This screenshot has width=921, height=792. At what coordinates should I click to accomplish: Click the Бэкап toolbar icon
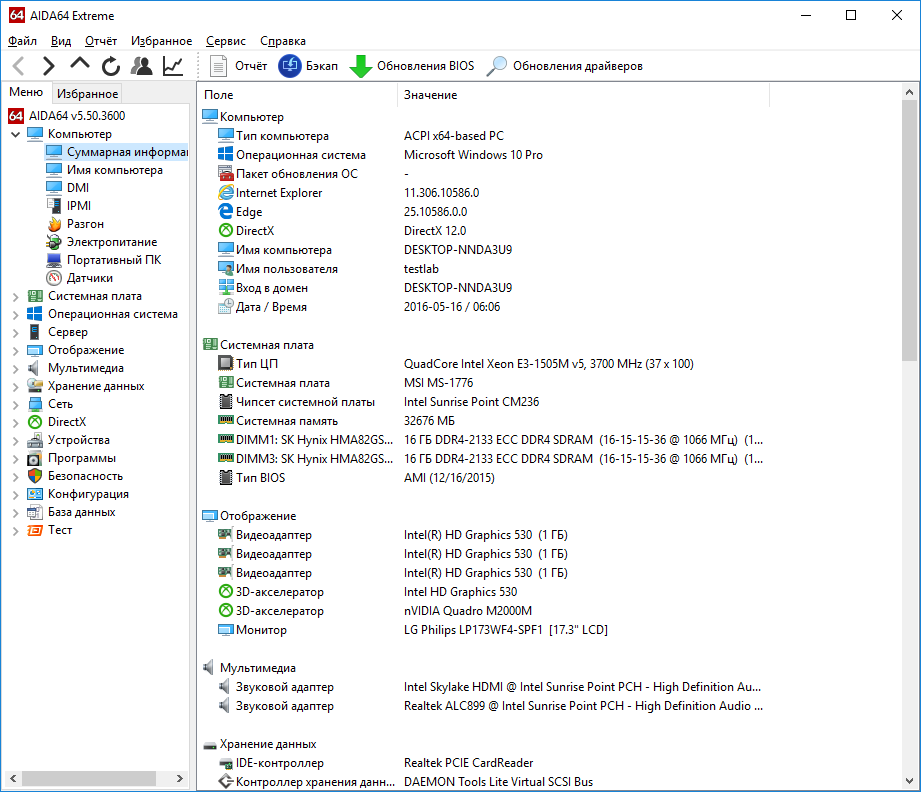click(290, 66)
